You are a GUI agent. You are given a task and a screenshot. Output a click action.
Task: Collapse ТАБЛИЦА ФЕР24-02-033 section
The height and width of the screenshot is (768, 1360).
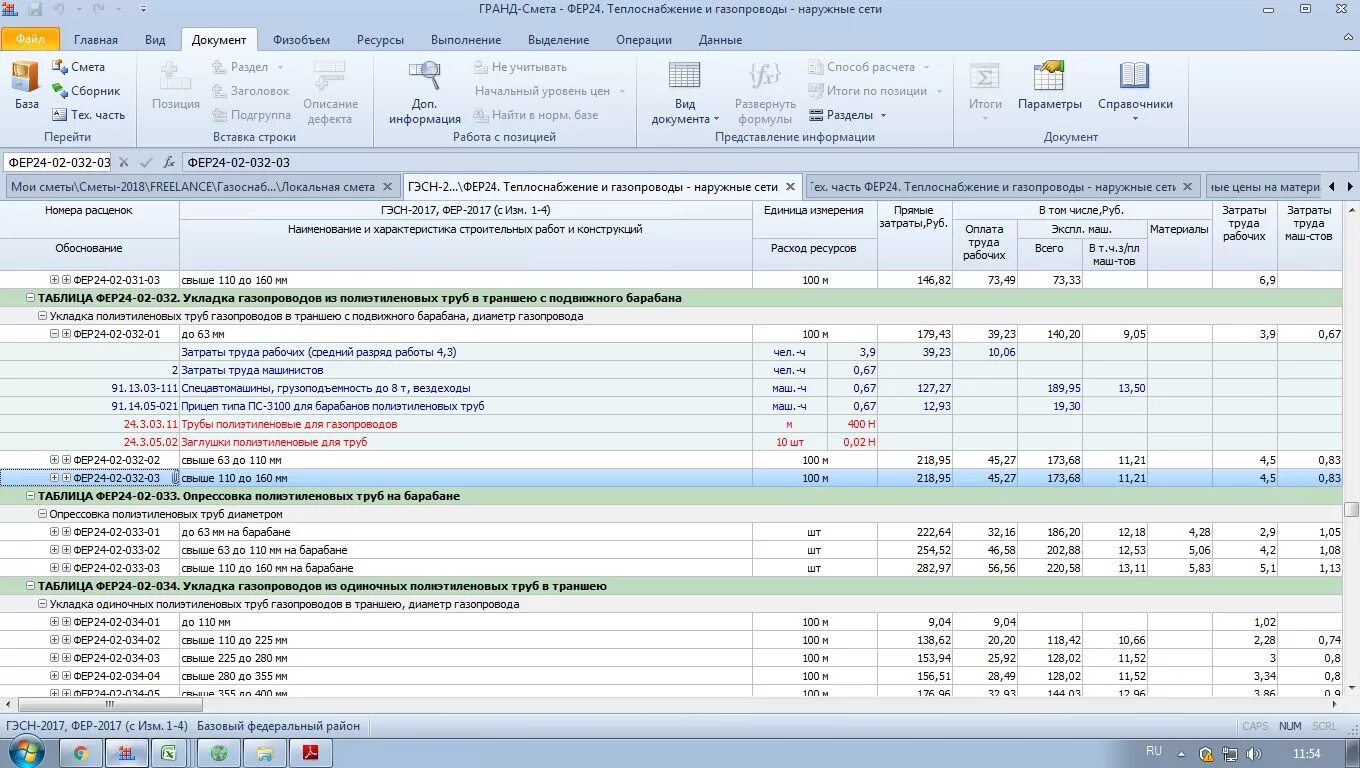pos(31,496)
